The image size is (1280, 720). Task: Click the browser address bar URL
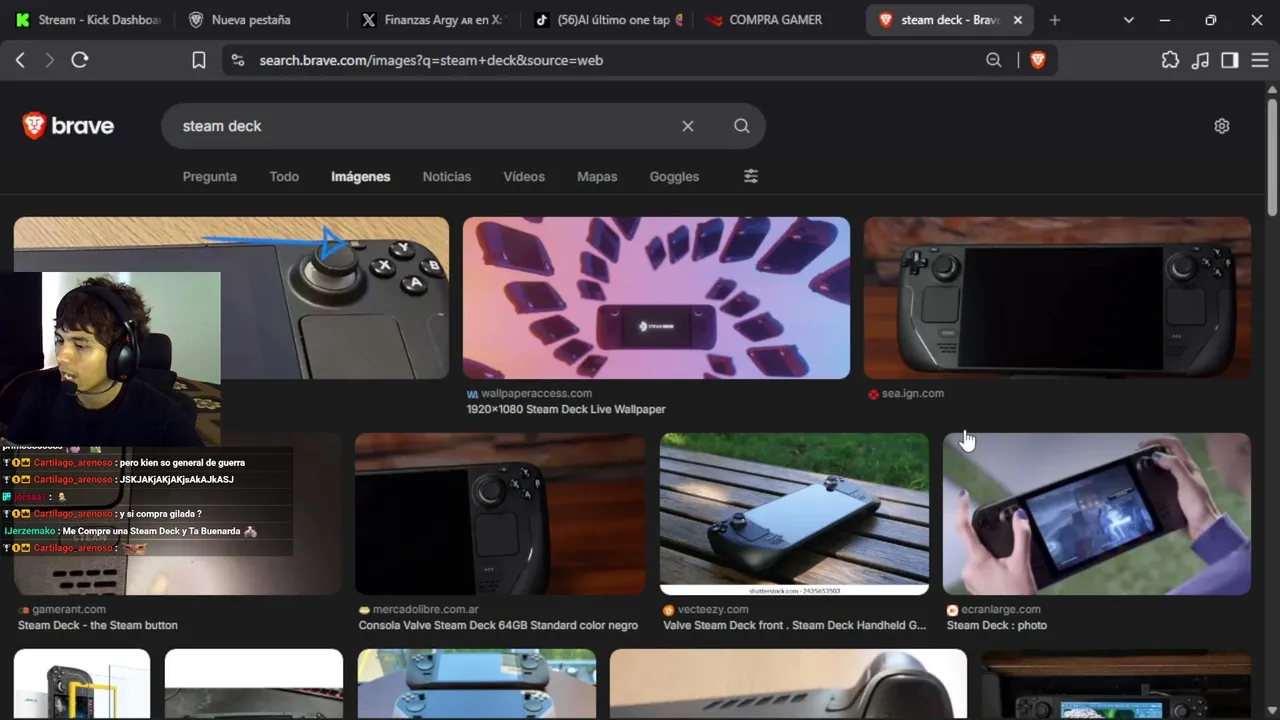coord(431,60)
